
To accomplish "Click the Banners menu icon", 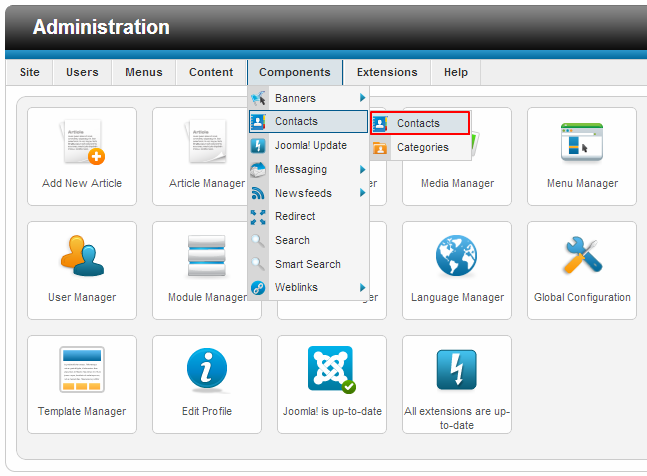I will 258,98.
